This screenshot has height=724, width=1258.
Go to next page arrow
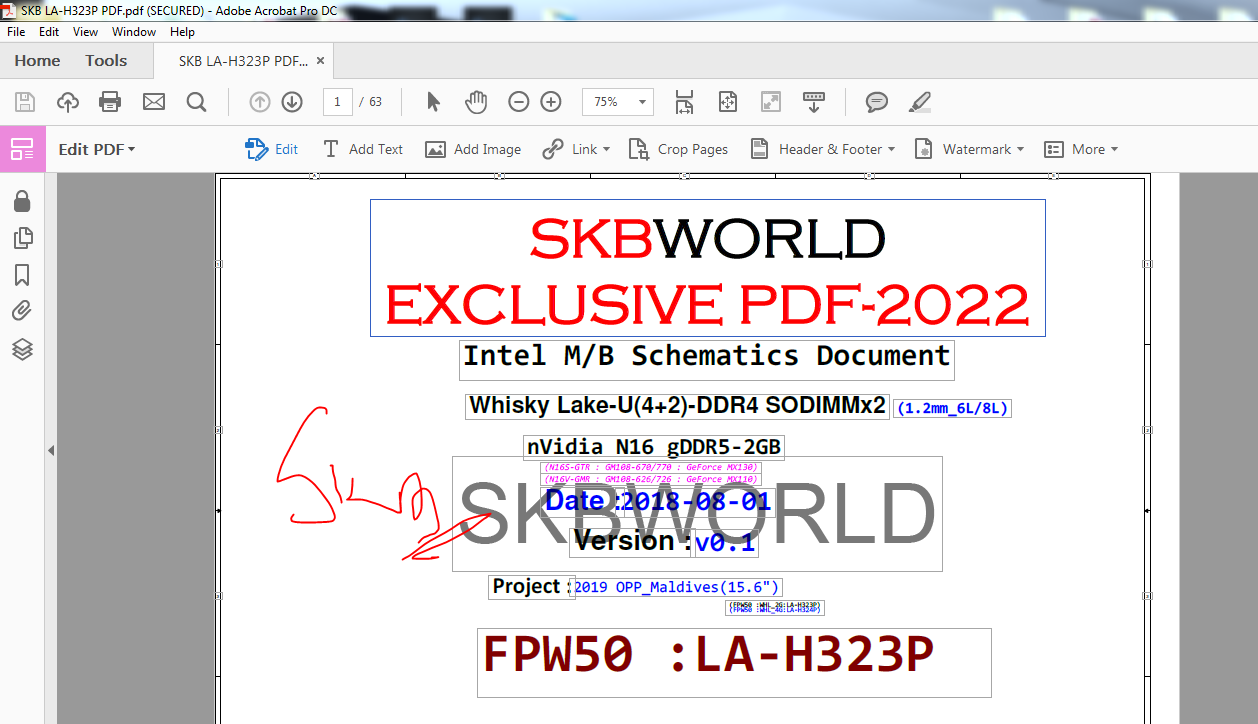click(292, 101)
